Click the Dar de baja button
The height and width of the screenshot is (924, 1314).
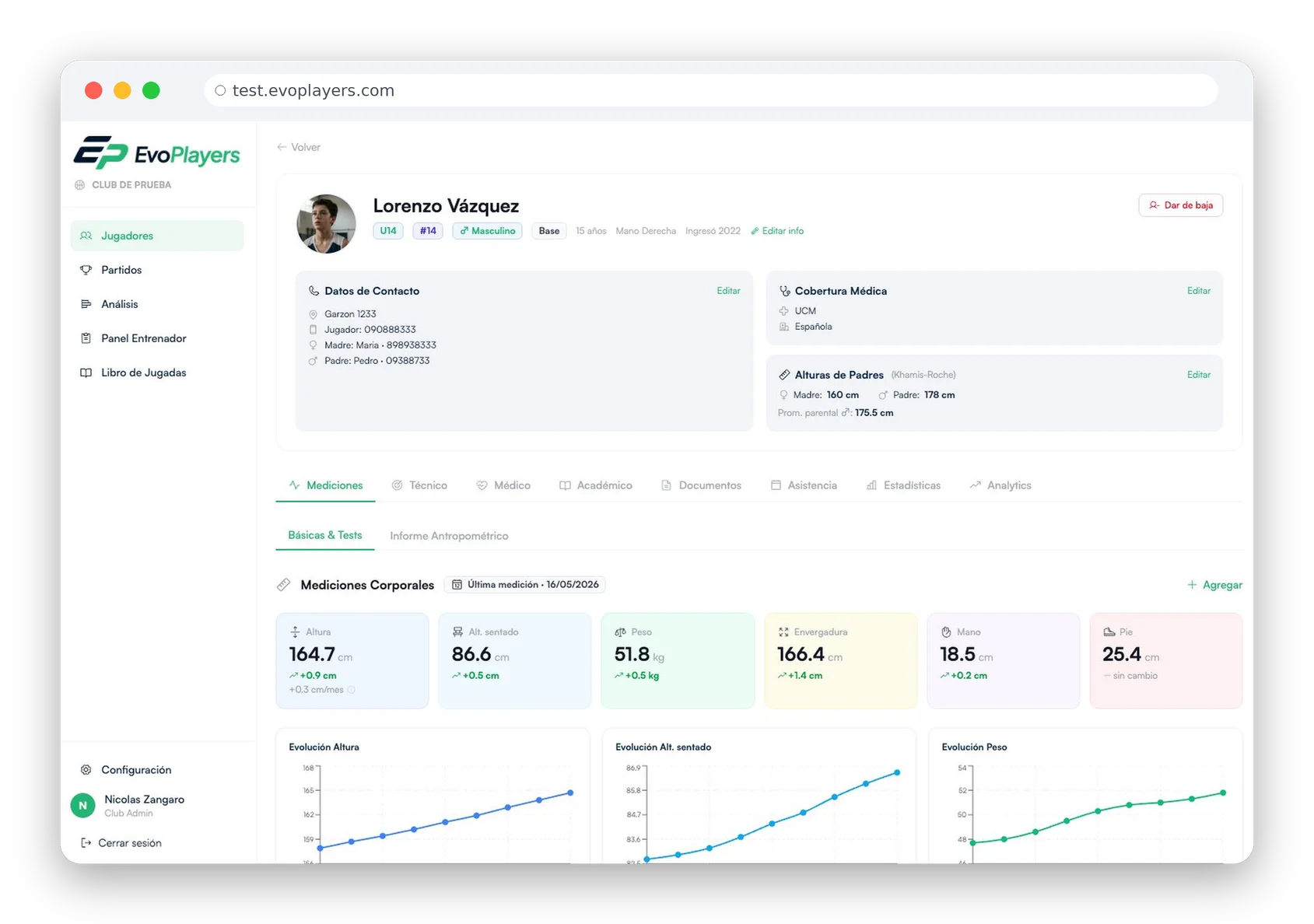tap(1180, 205)
